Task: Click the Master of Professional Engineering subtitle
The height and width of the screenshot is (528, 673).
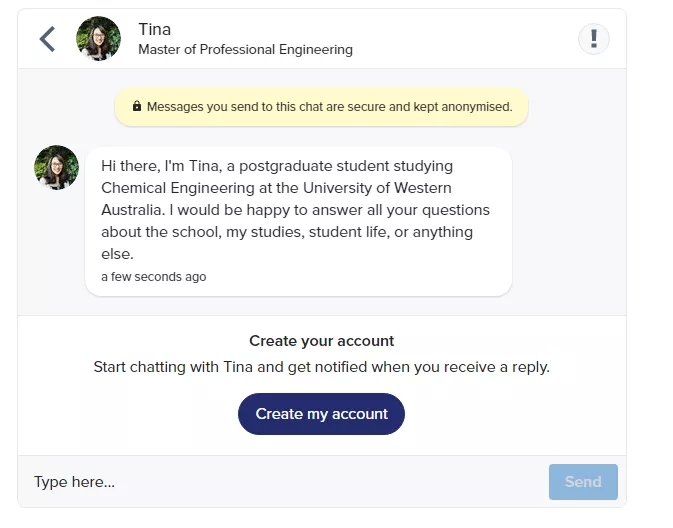Action: click(x=245, y=49)
